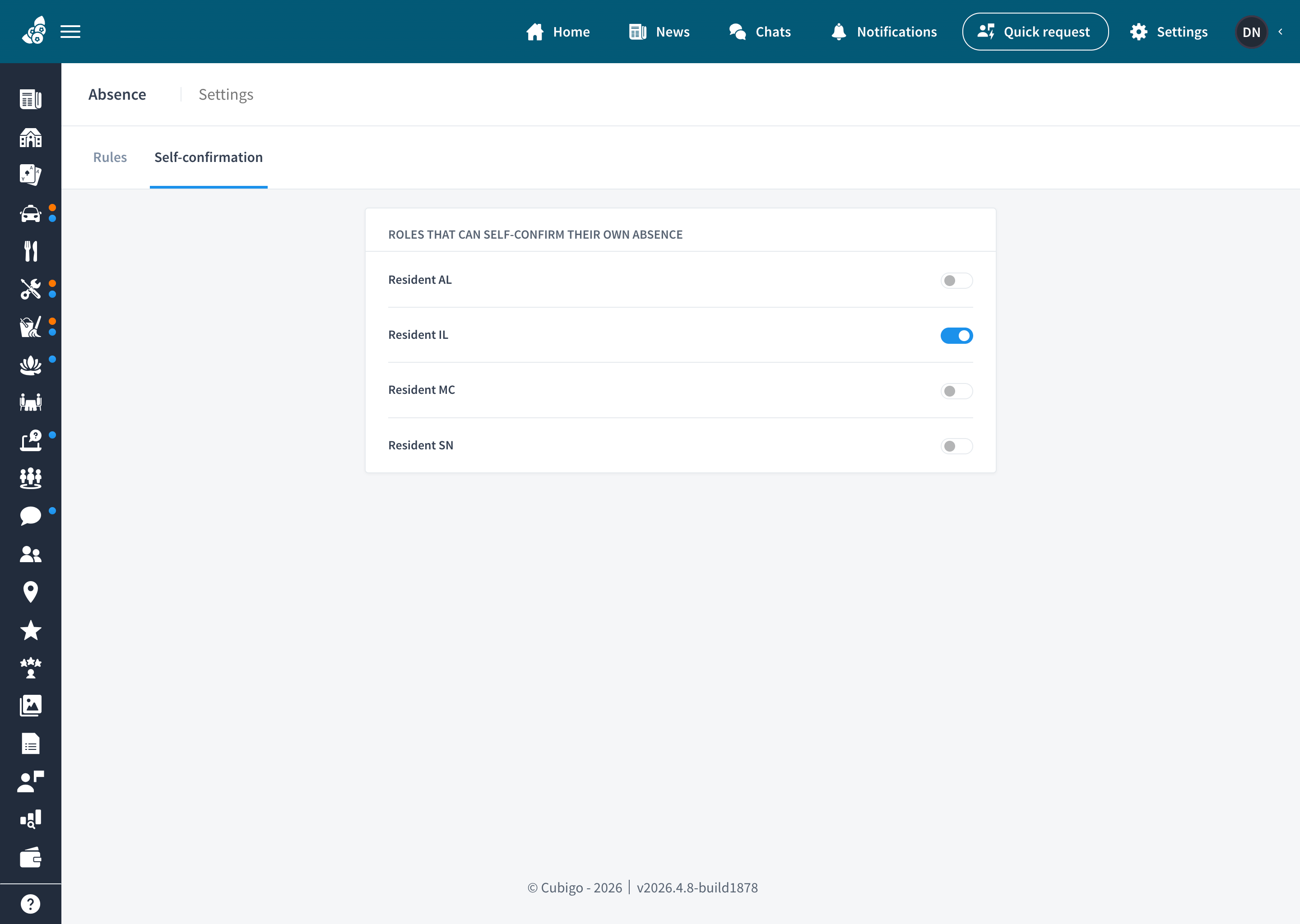Expand the user menu chevron beside DN

coord(1281,32)
